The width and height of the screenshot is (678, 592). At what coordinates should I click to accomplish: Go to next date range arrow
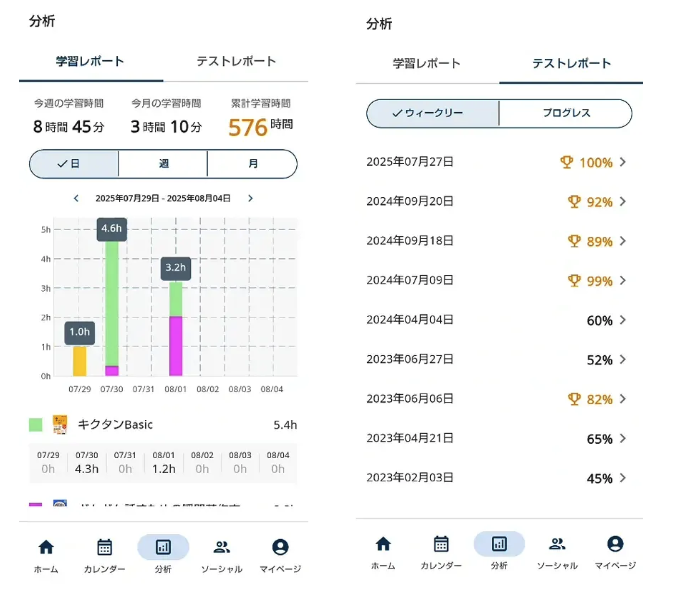[250, 199]
